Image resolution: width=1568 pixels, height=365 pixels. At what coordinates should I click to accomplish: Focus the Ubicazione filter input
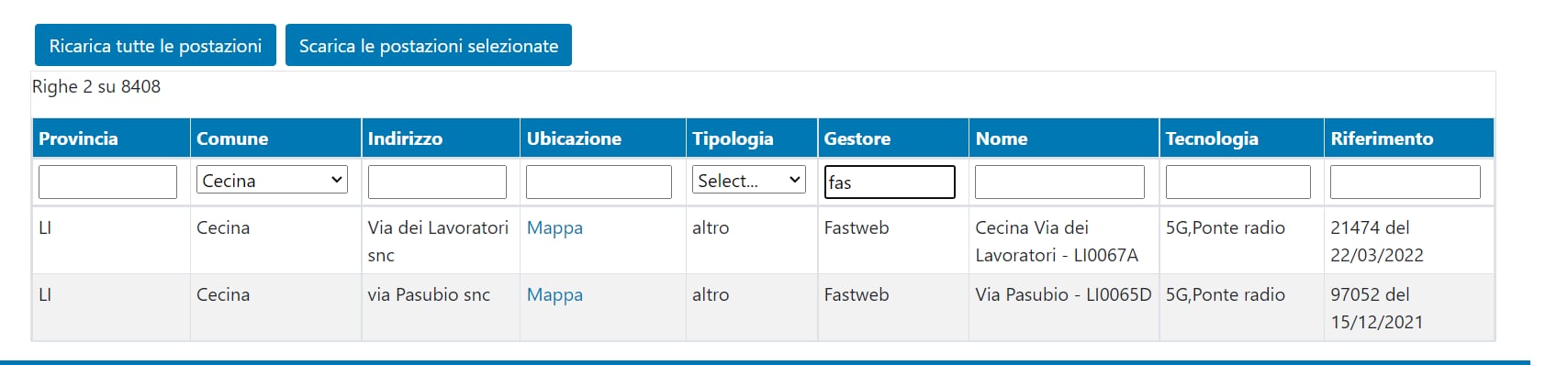tap(599, 182)
